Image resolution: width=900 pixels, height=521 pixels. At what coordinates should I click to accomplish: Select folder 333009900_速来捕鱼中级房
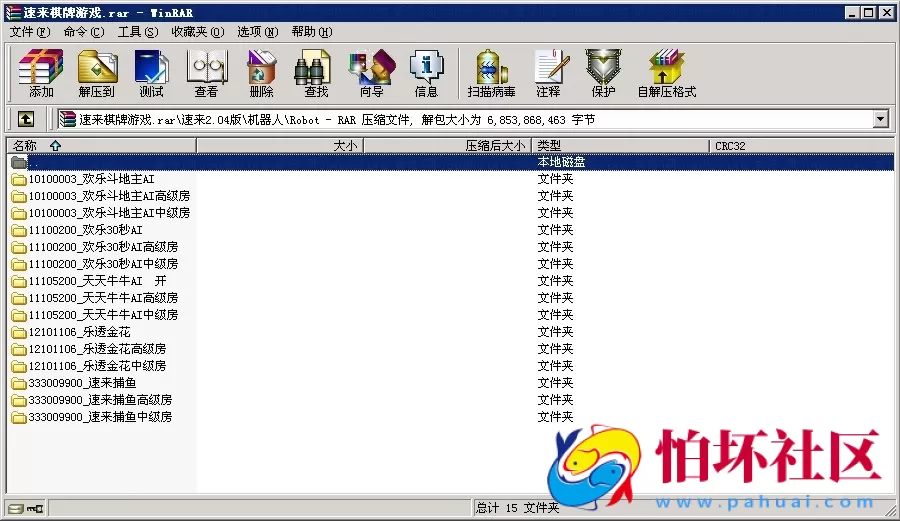point(100,417)
